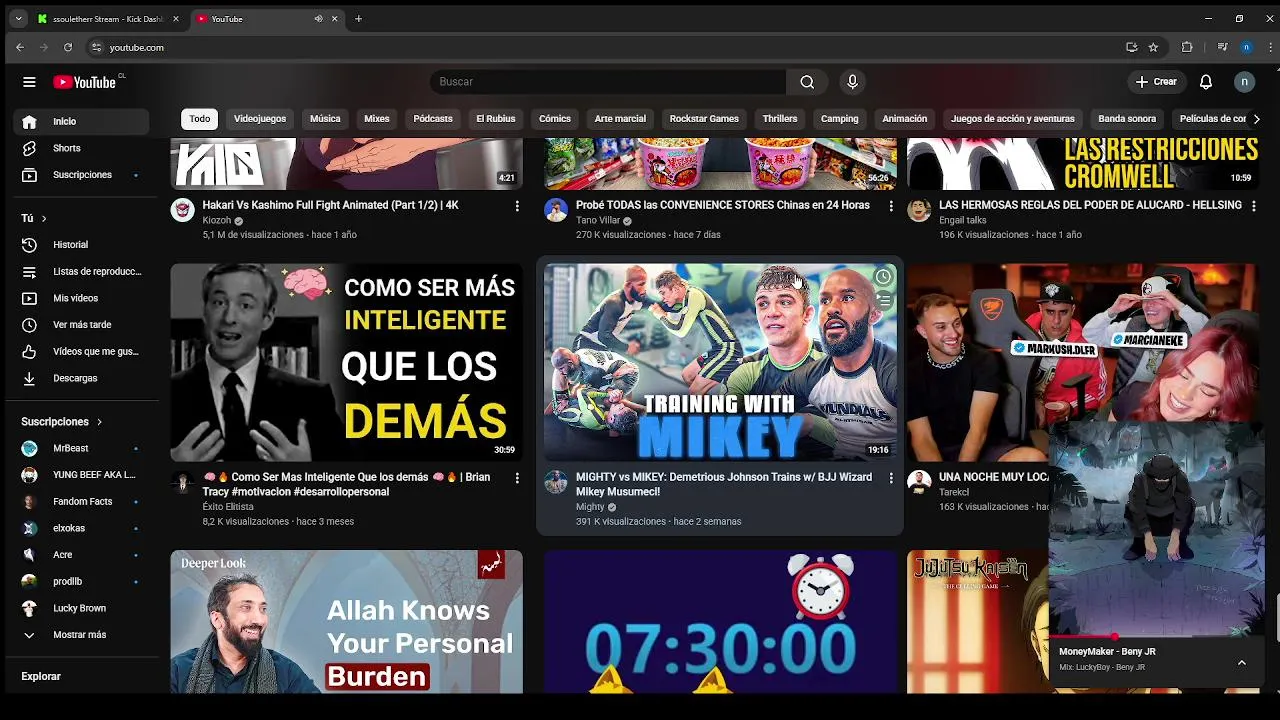Open Vídeos que me gustan

(x=80, y=352)
